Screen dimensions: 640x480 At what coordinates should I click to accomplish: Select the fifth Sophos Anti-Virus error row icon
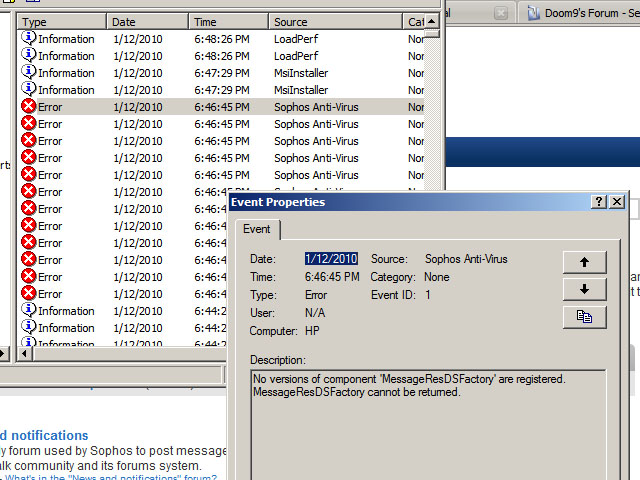point(29,174)
